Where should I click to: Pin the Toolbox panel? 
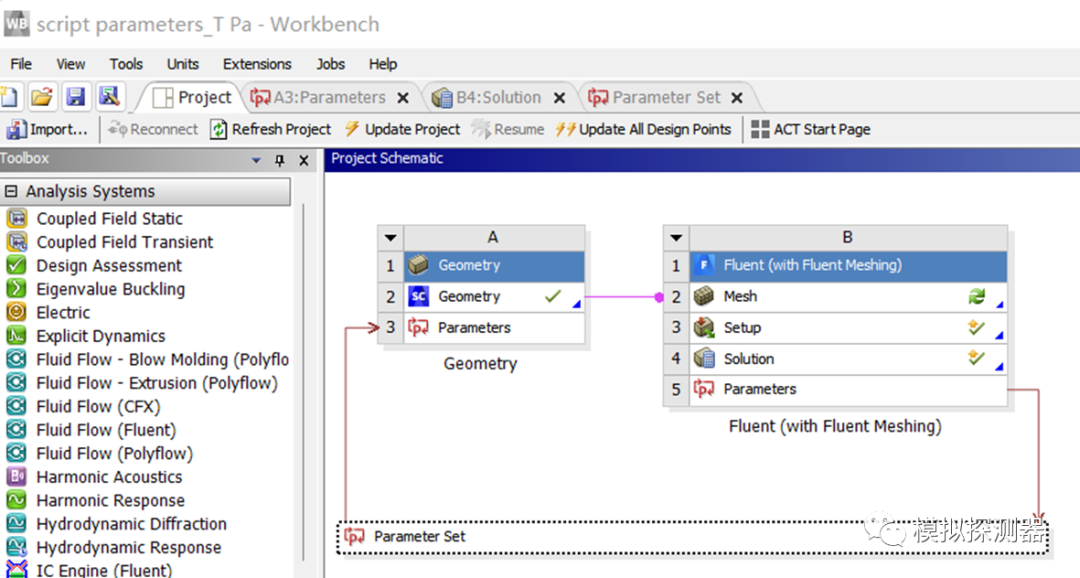pos(280,160)
